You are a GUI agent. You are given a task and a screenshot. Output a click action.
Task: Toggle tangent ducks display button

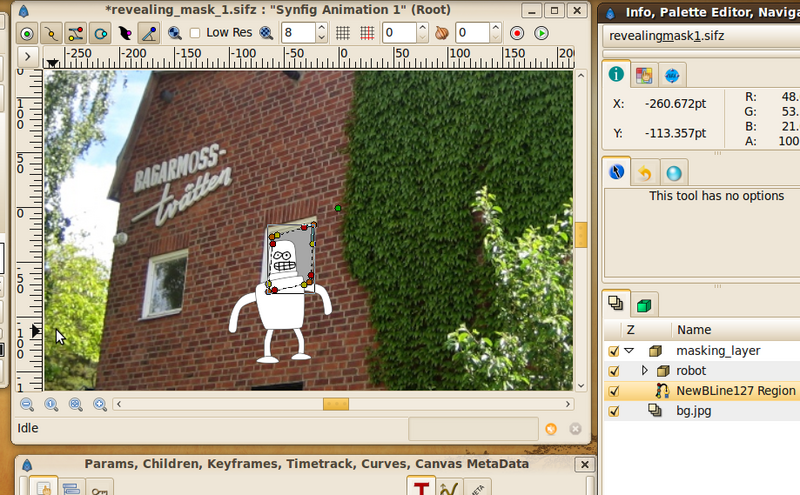coord(76,34)
